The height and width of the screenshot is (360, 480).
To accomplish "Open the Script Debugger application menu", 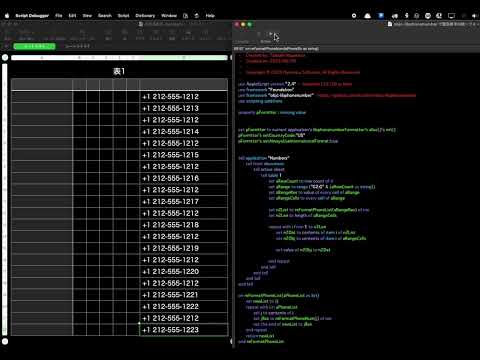I will (x=32, y=16).
